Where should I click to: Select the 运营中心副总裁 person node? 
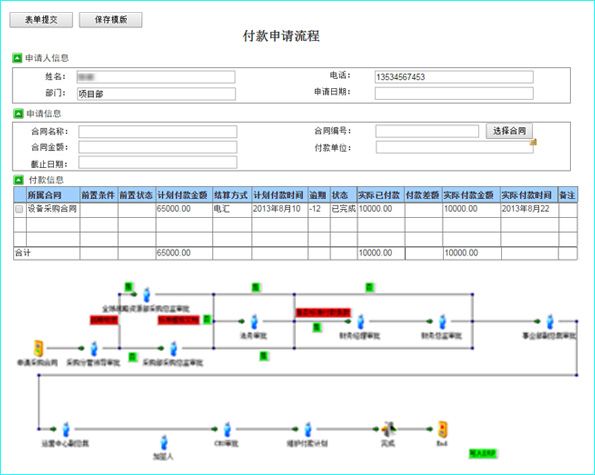[66, 429]
